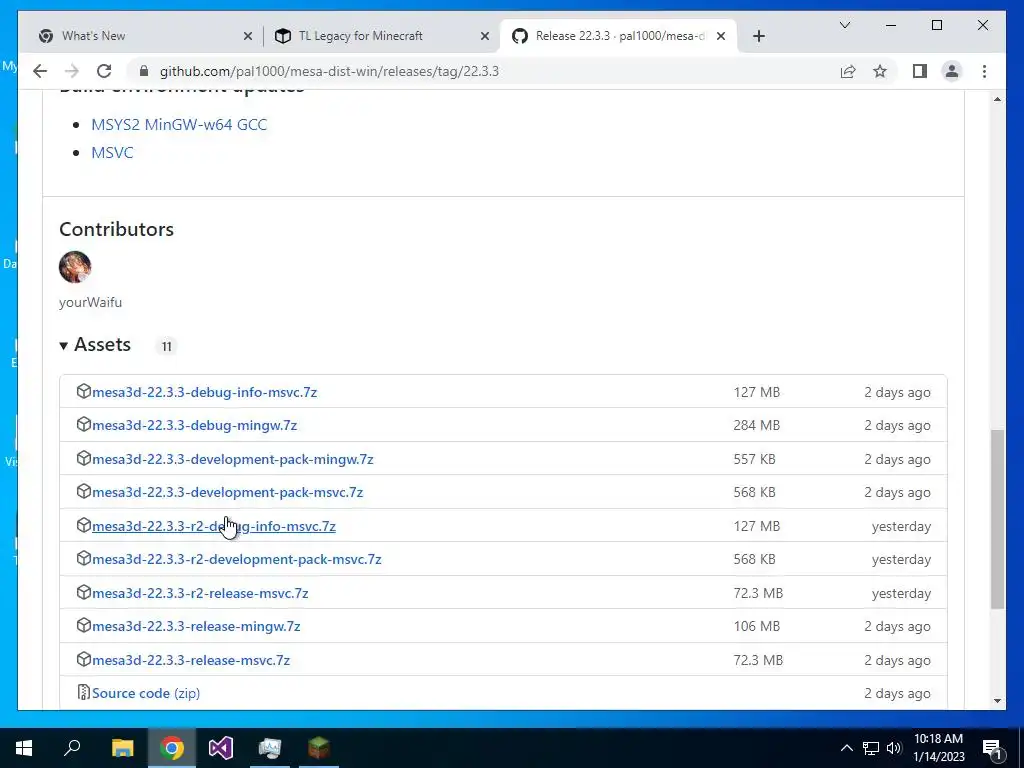The width and height of the screenshot is (1024, 768).
Task: Open Chrome's three-dot menu
Action: [984, 71]
